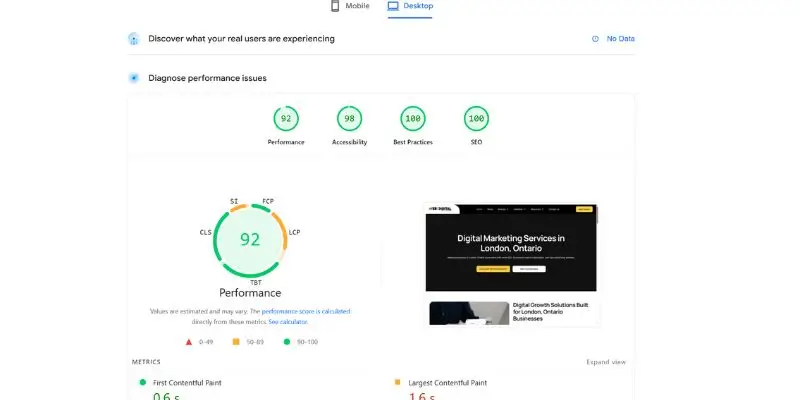Click the green circle 90–100 legend icon
The height and width of the screenshot is (400, 800).
(287, 342)
